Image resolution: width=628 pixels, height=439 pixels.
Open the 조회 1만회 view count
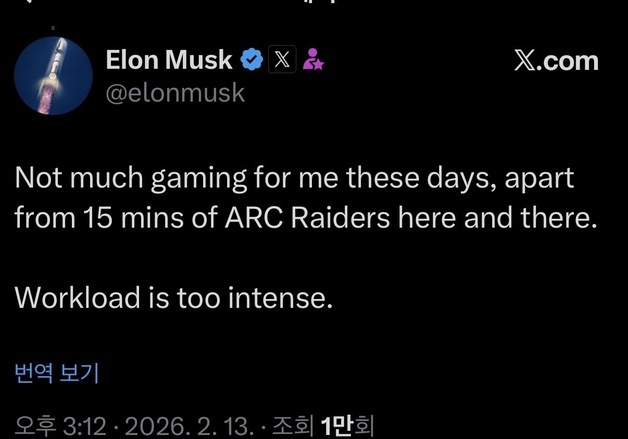[326, 427]
